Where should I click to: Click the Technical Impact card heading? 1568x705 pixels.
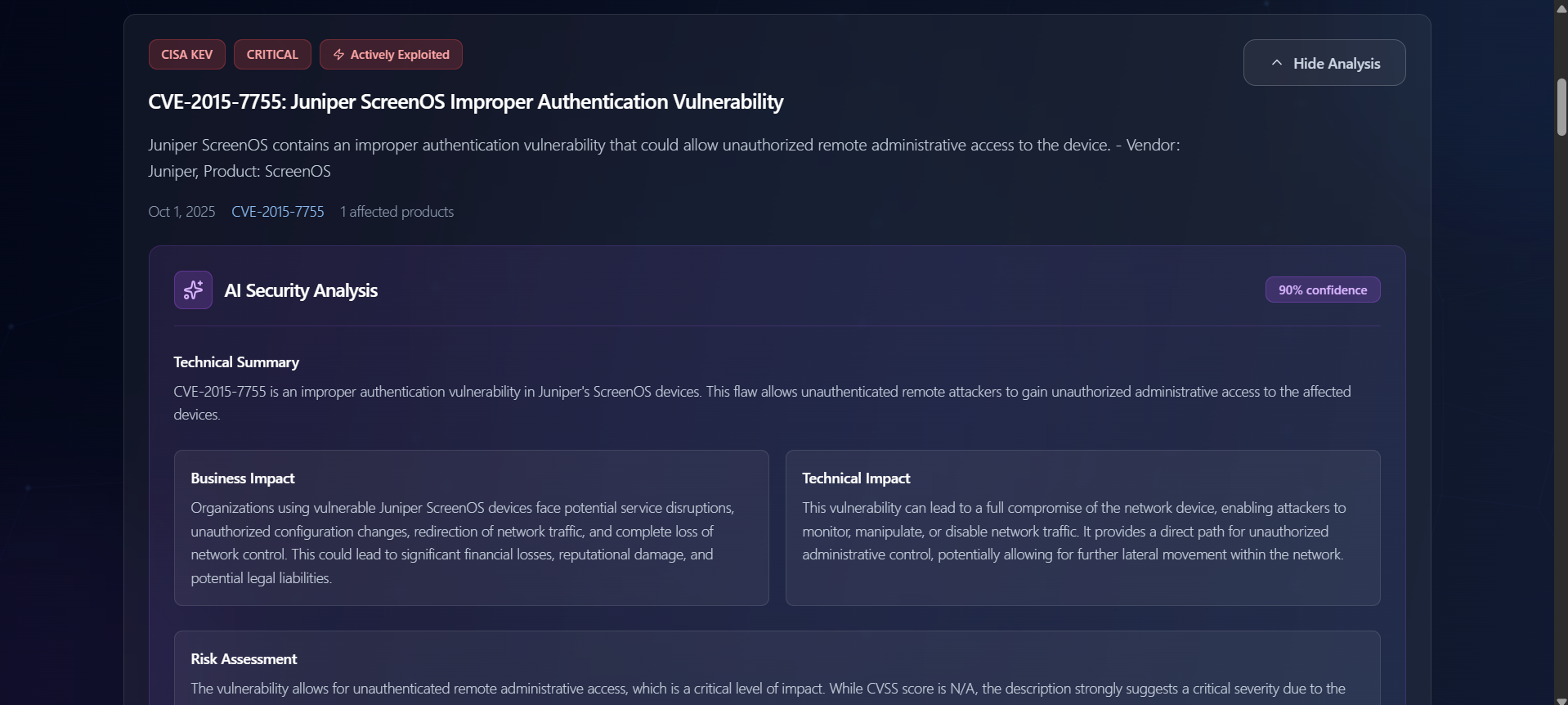pyautogui.click(x=856, y=478)
